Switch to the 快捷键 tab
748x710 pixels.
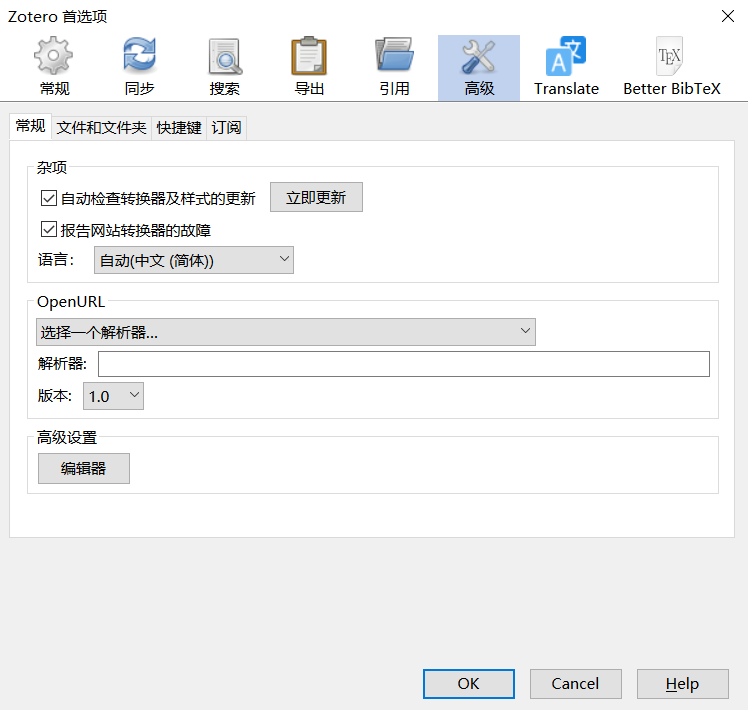click(x=179, y=128)
